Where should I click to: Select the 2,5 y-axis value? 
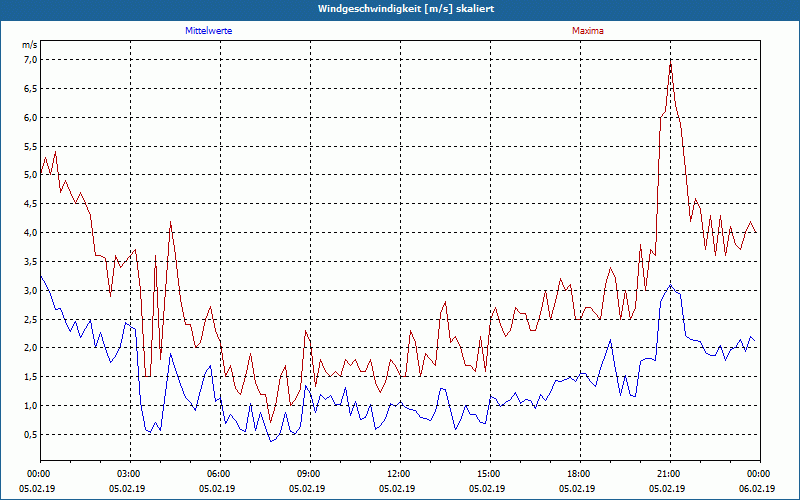[x=30, y=319]
